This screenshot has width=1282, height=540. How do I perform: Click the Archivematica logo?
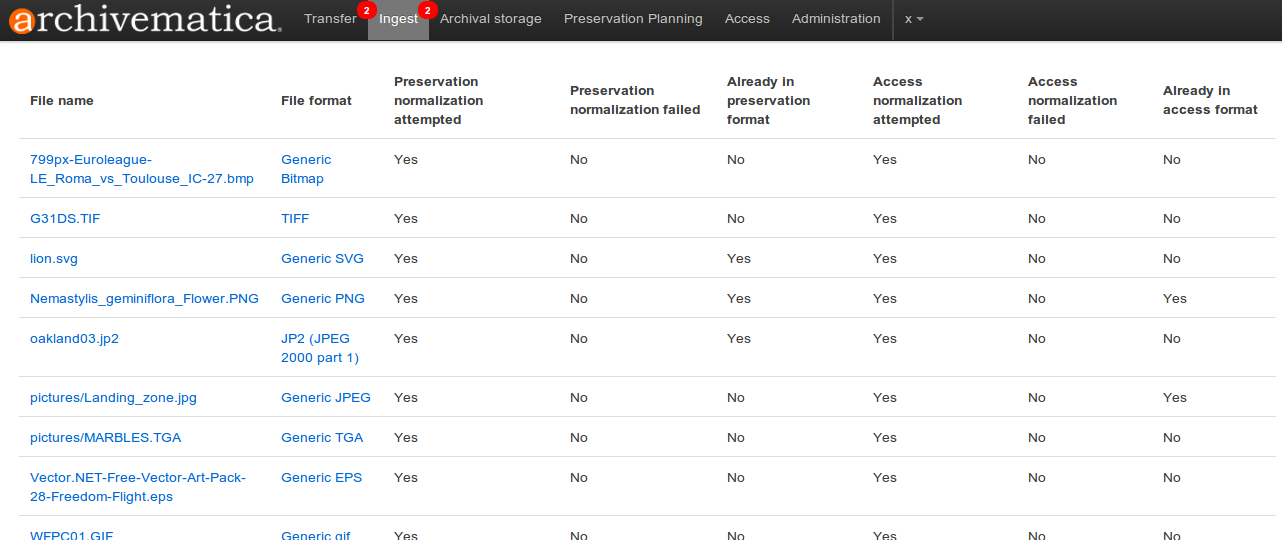click(x=144, y=19)
